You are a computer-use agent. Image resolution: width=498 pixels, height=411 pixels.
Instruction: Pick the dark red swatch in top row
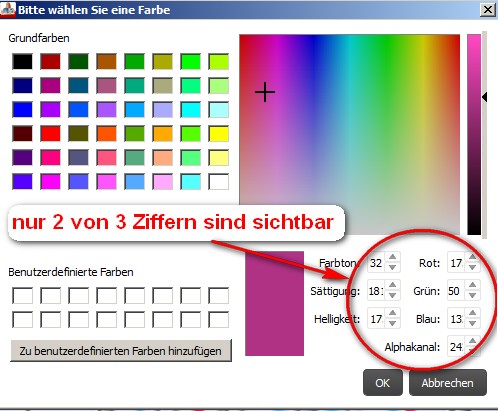(51, 61)
